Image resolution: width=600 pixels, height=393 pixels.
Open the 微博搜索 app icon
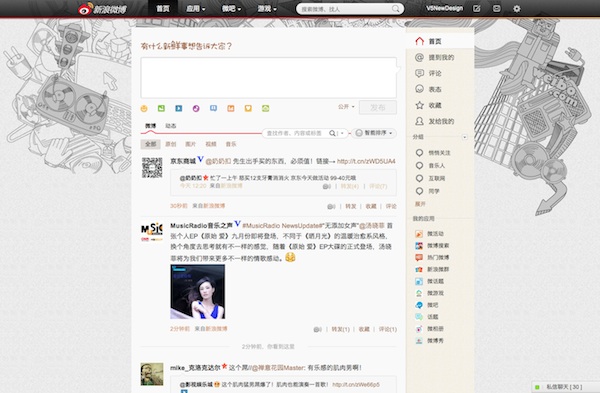click(419, 246)
